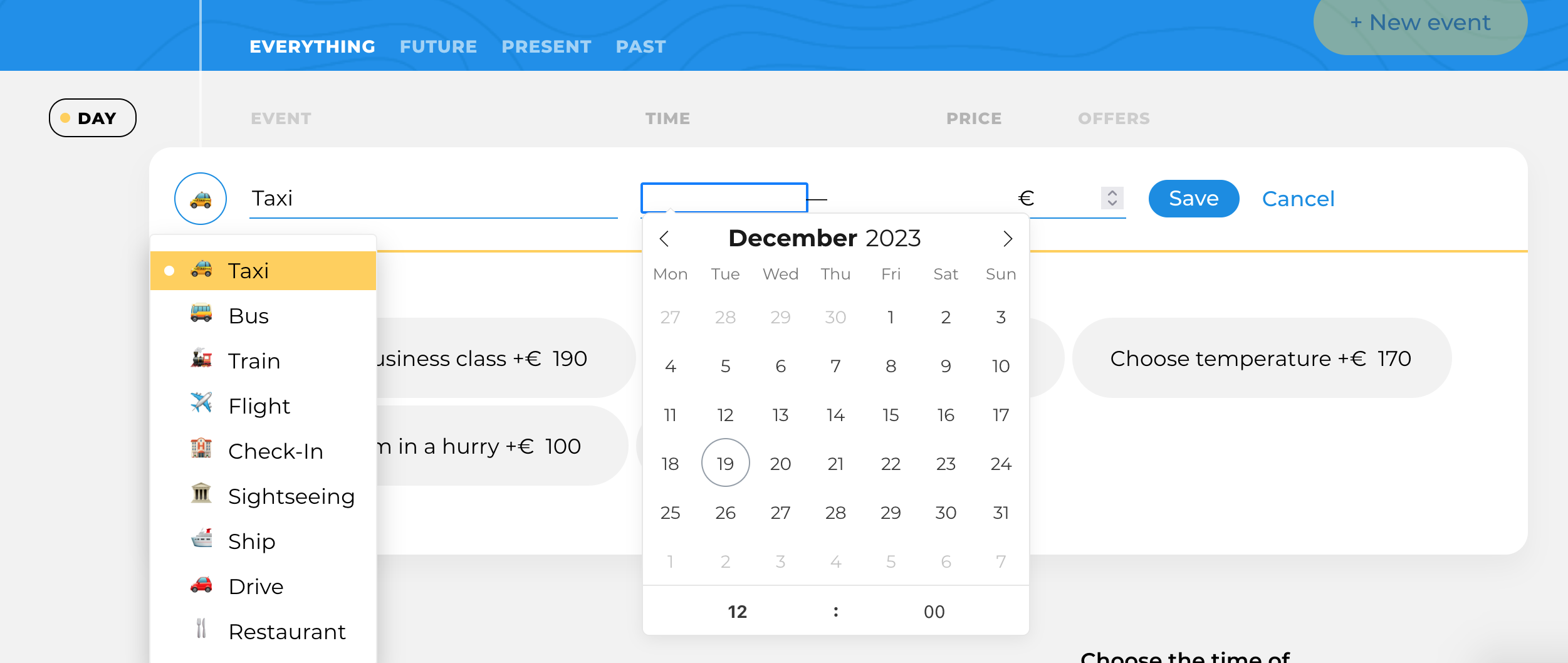Pick the Drive event type
The width and height of the screenshot is (1568, 663).
click(263, 587)
